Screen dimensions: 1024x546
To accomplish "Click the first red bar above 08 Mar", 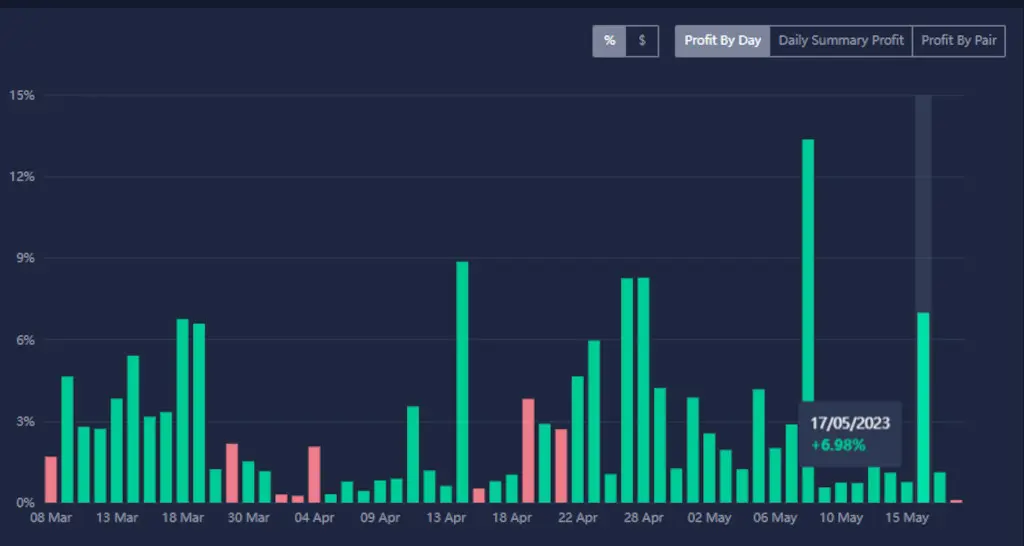I will point(51,479).
